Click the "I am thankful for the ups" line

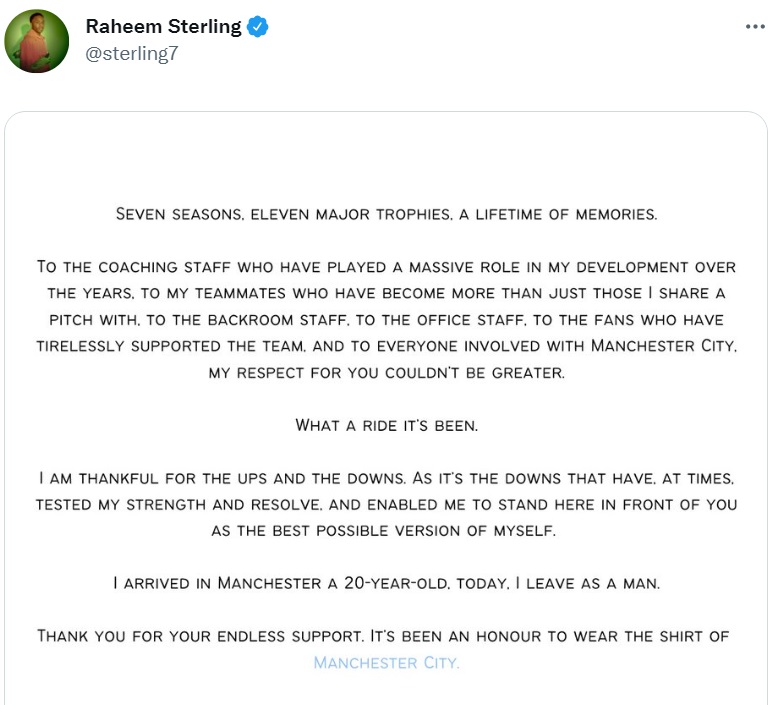[x=386, y=478]
